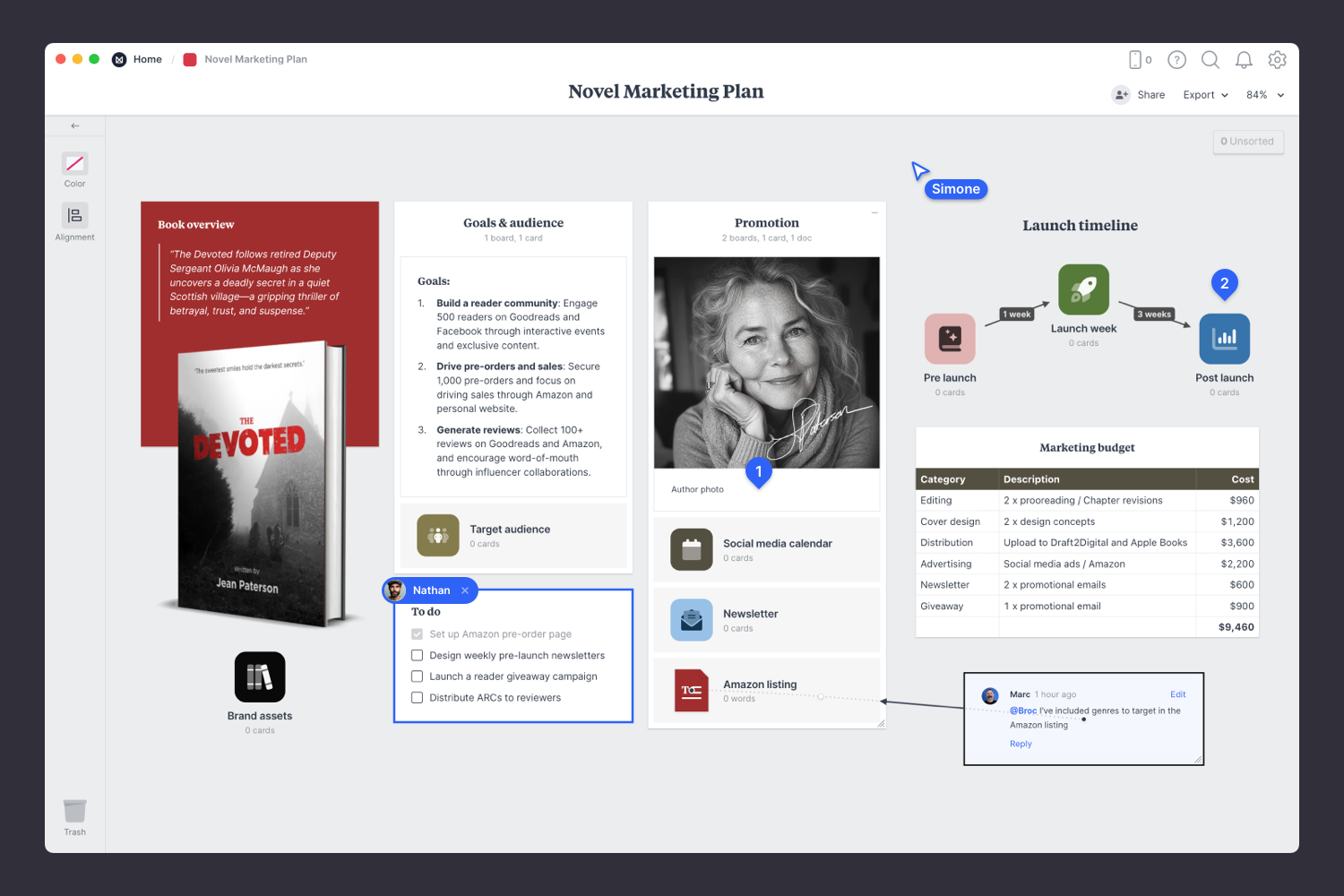Image resolution: width=1344 pixels, height=896 pixels.
Task: Open the help question mark icon
Action: pos(1176,60)
